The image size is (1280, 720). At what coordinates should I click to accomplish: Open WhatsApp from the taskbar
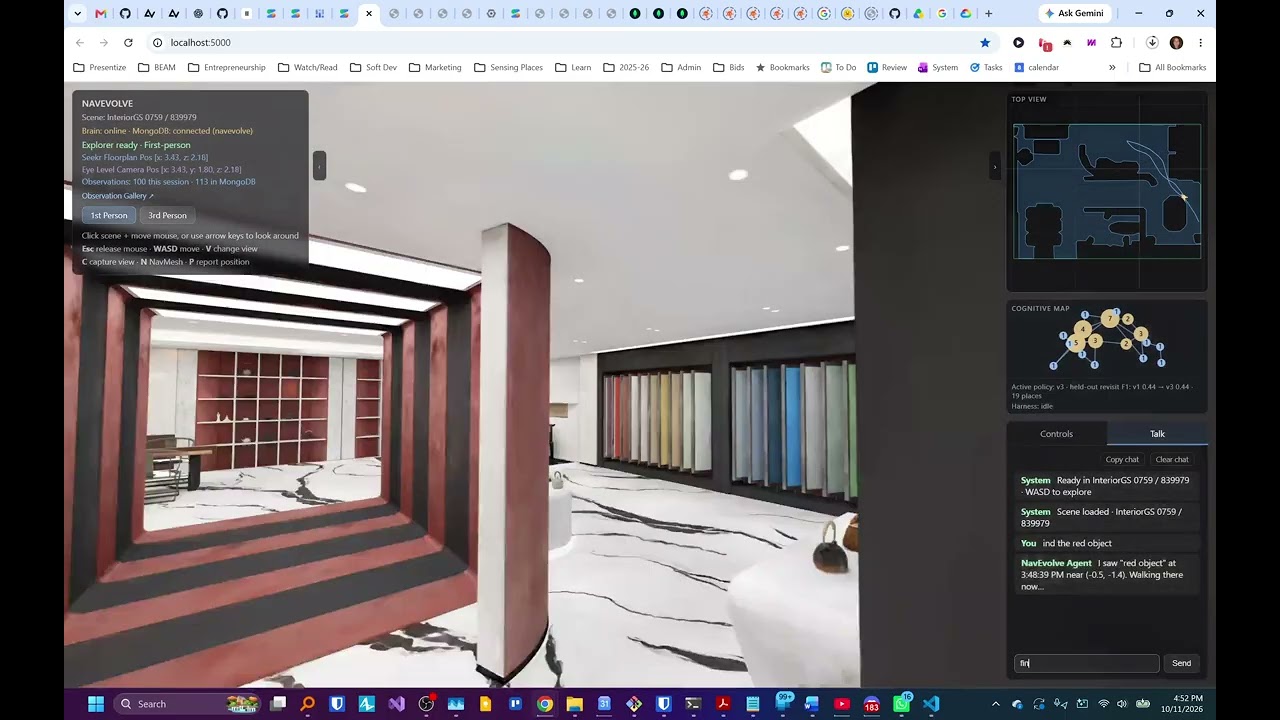(x=901, y=704)
